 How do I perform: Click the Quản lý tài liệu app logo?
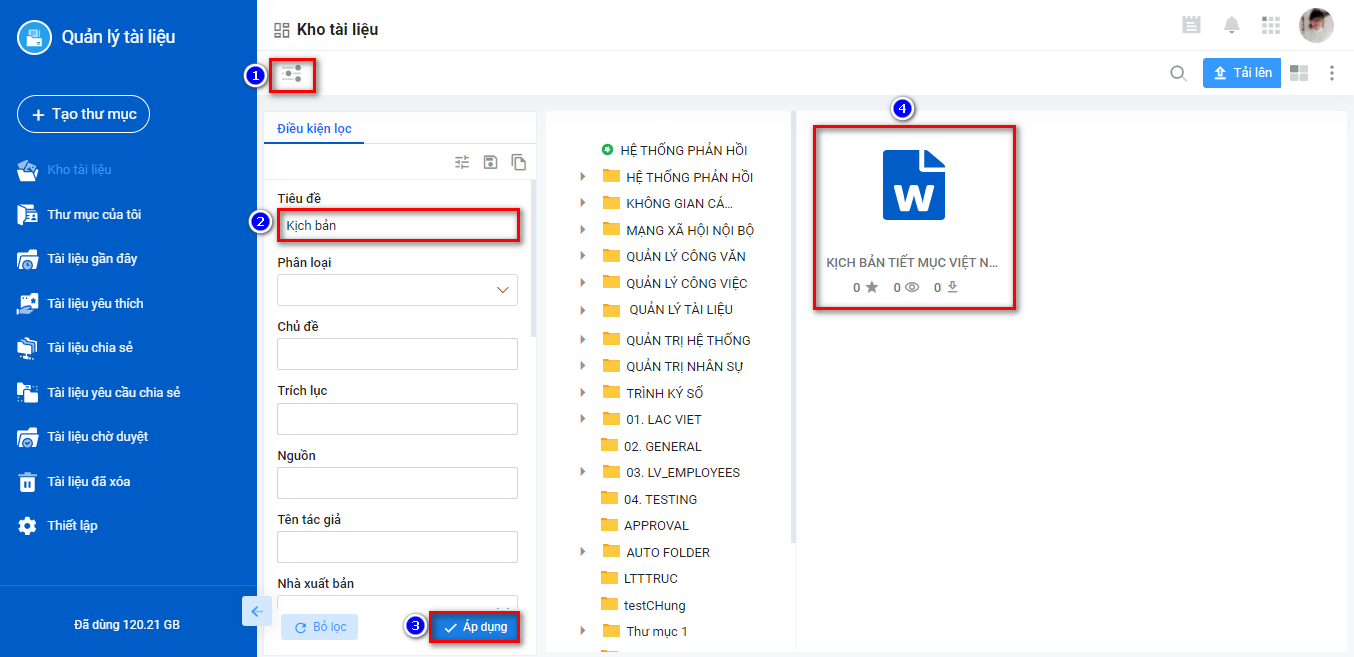[x=34, y=37]
